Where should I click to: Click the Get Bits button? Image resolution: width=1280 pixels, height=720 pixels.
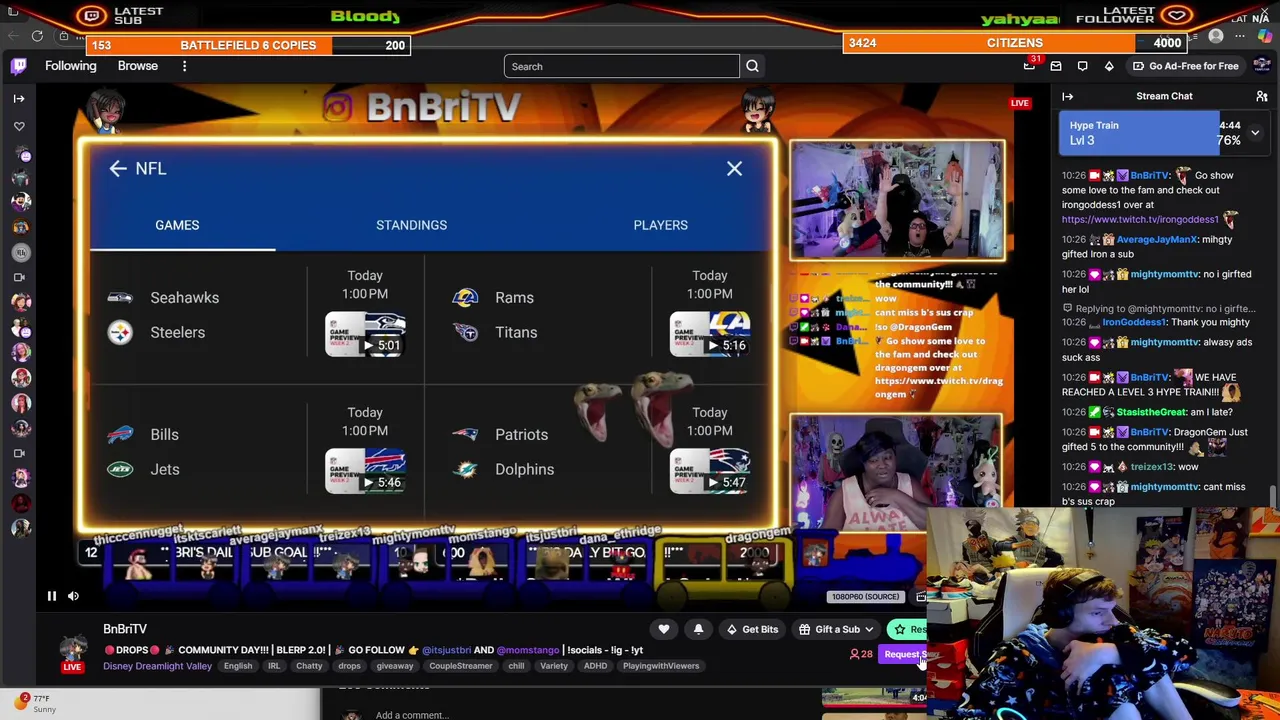click(x=752, y=629)
